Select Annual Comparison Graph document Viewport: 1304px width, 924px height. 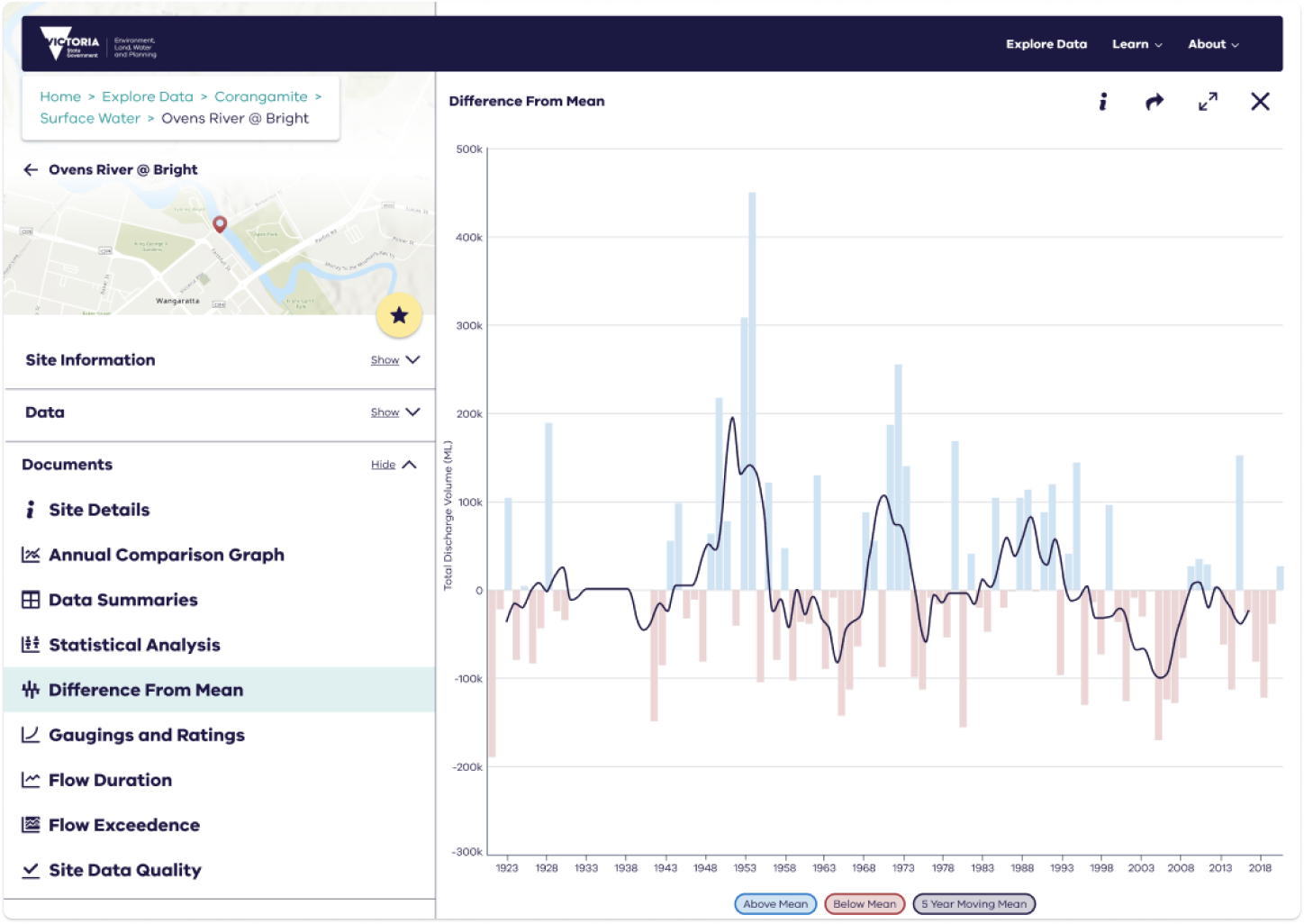point(166,555)
